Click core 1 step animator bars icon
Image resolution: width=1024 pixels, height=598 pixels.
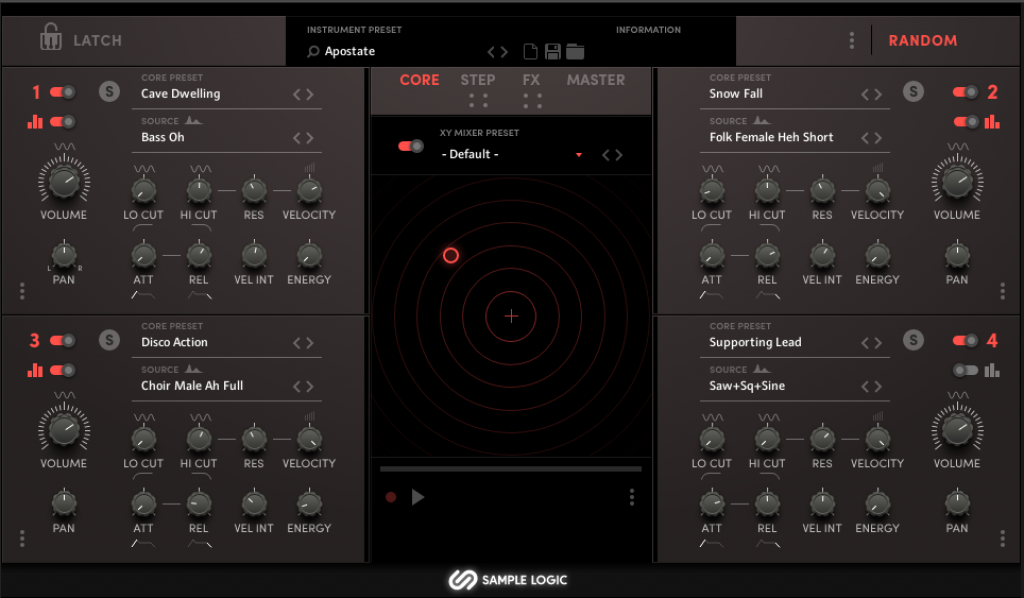(35, 121)
